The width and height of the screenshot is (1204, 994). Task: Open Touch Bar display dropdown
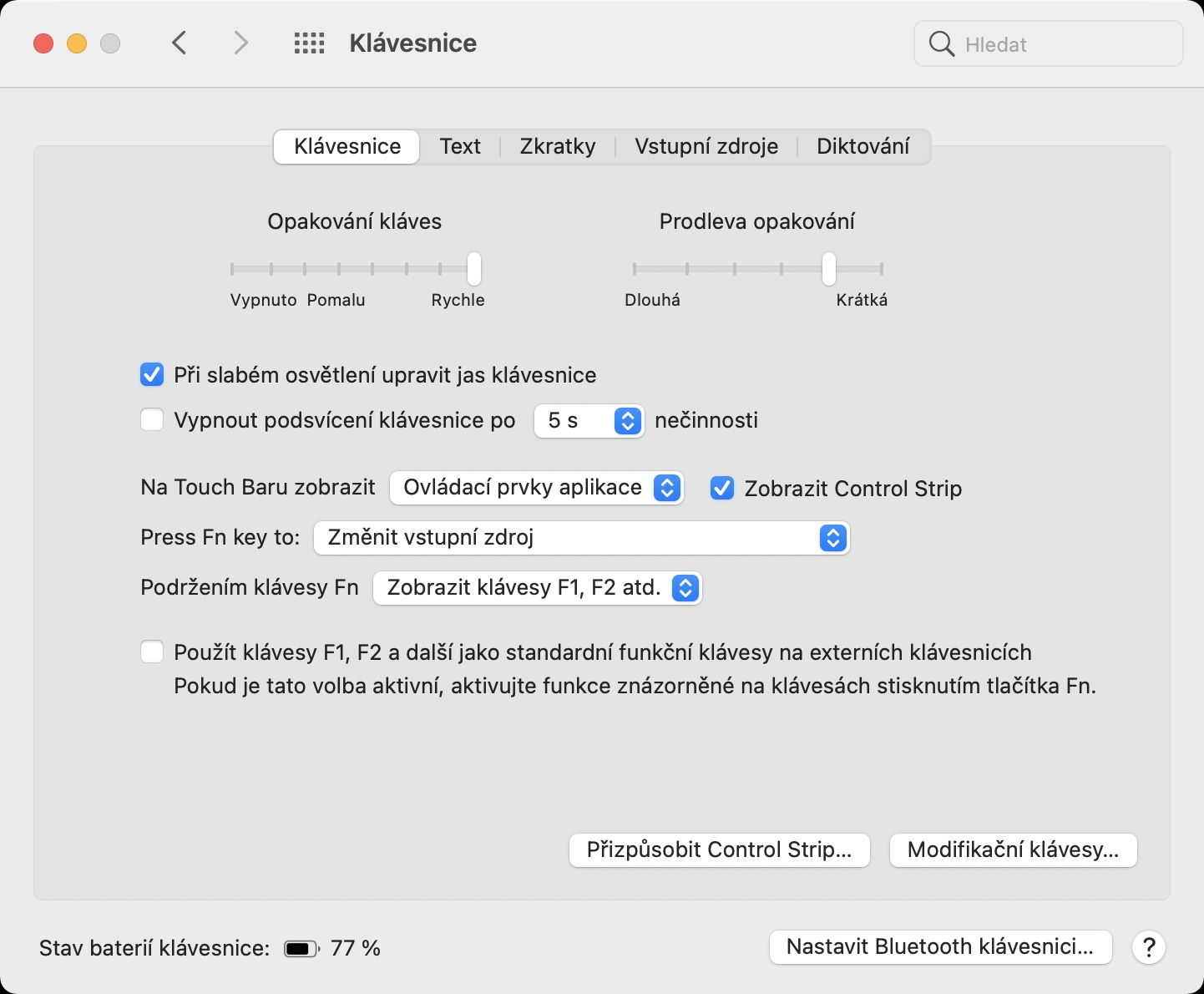[536, 488]
